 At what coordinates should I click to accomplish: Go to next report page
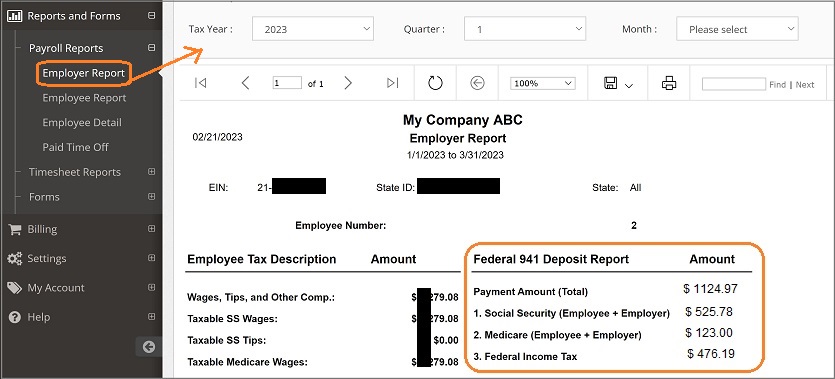348,83
